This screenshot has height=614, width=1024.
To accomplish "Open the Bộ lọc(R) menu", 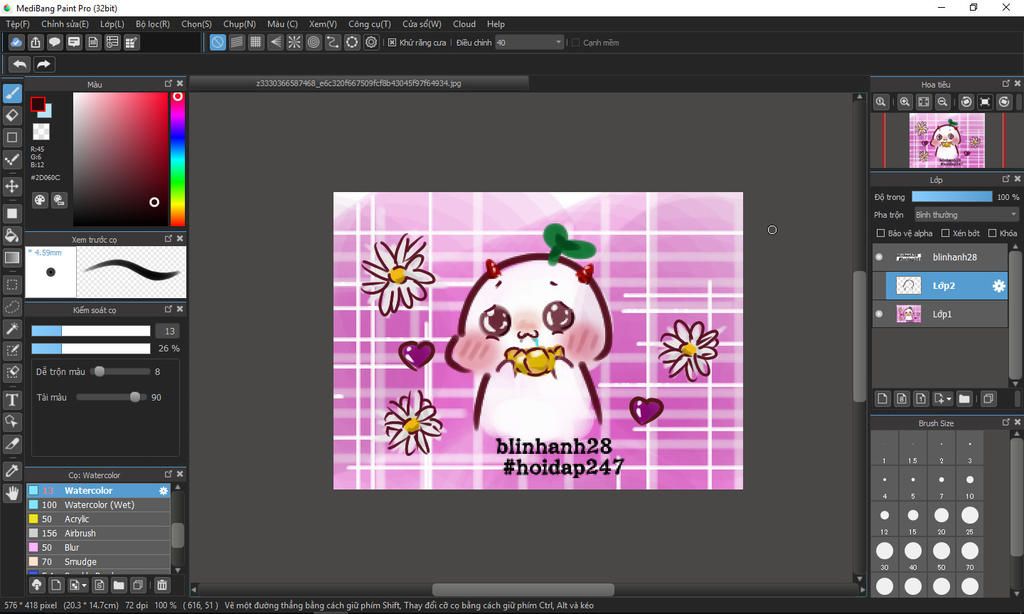I will 153,24.
